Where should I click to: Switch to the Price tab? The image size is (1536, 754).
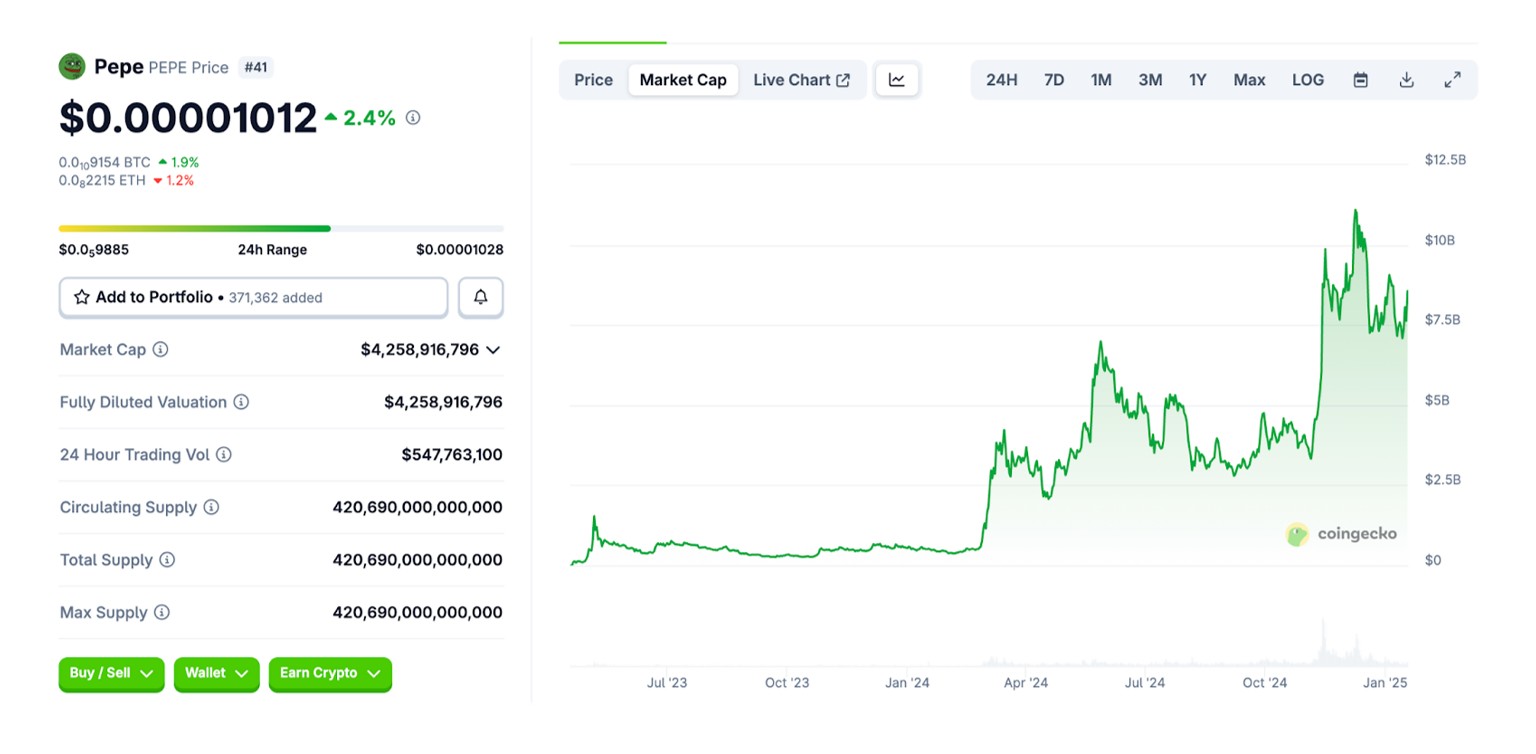coord(593,80)
